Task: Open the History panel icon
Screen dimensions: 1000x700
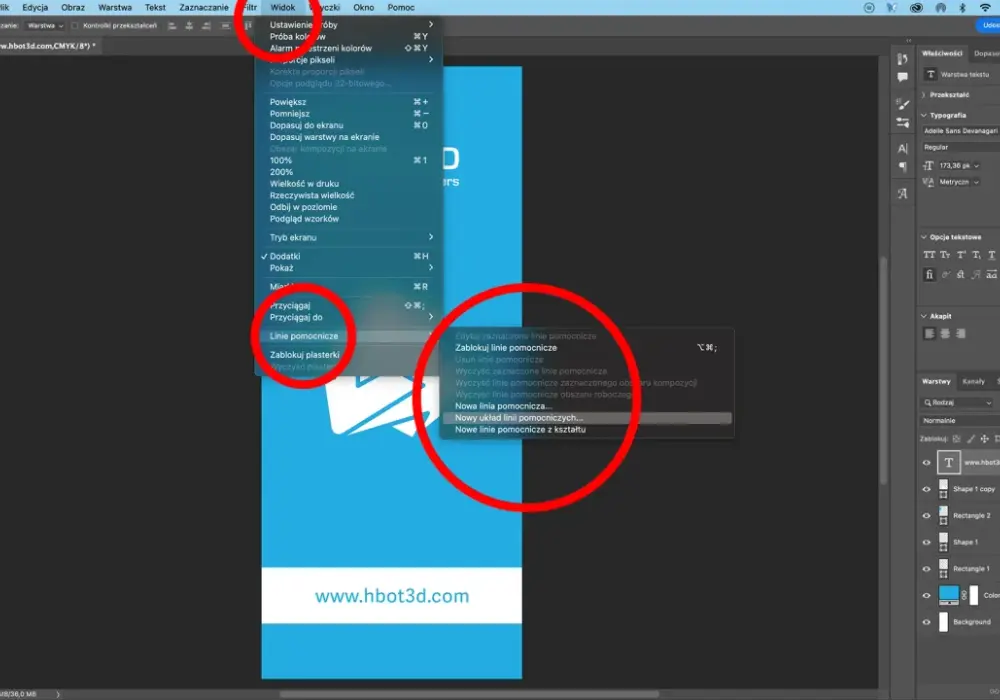Action: click(x=902, y=59)
